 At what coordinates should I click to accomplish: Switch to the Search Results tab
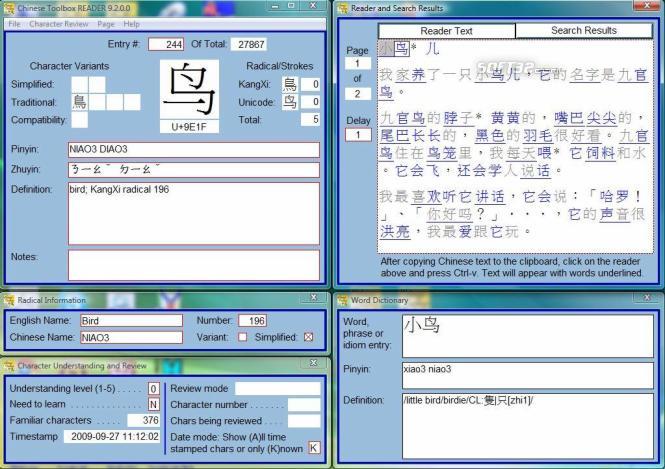tap(584, 31)
